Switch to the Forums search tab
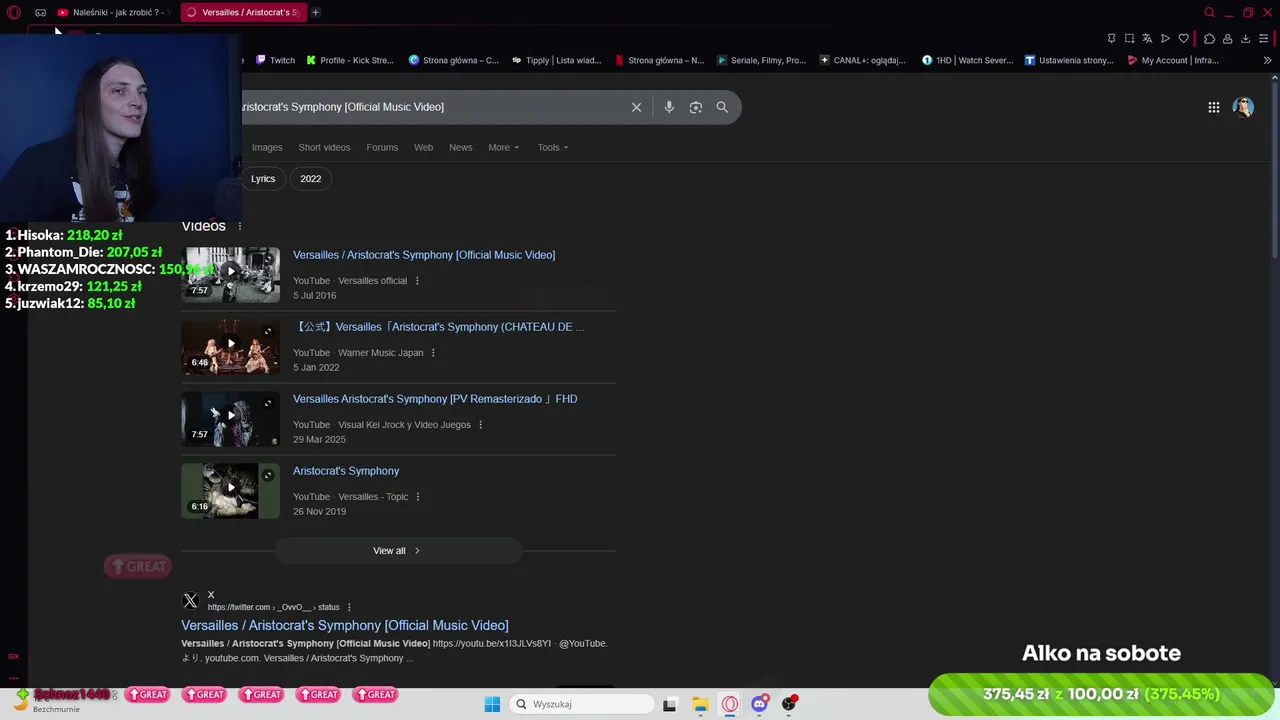Screen dimensions: 1280x720 coord(382,147)
